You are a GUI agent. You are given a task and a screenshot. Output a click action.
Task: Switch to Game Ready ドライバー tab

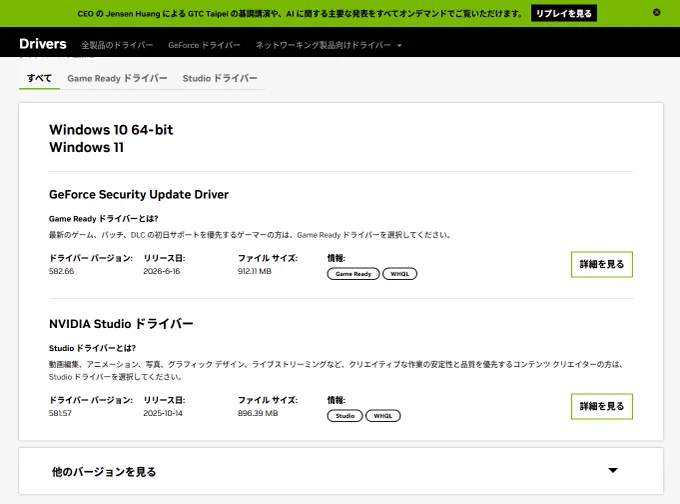[117, 79]
